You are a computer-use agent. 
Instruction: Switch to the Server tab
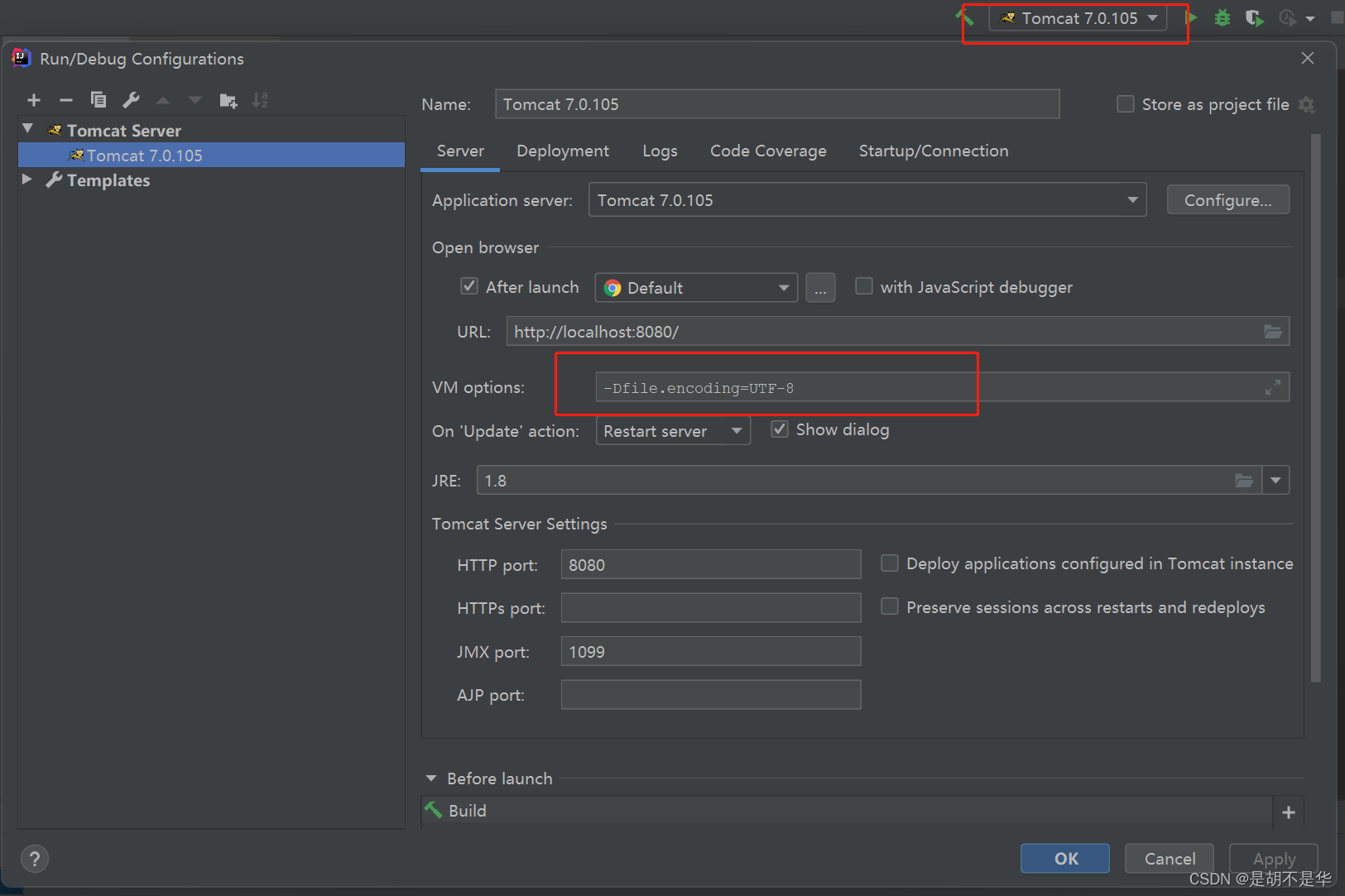[460, 151]
